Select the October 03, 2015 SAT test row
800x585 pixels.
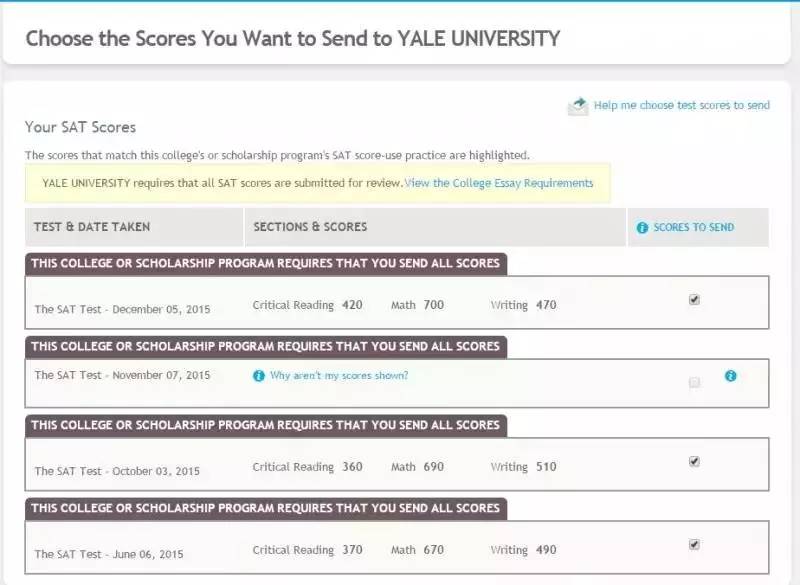click(397, 464)
